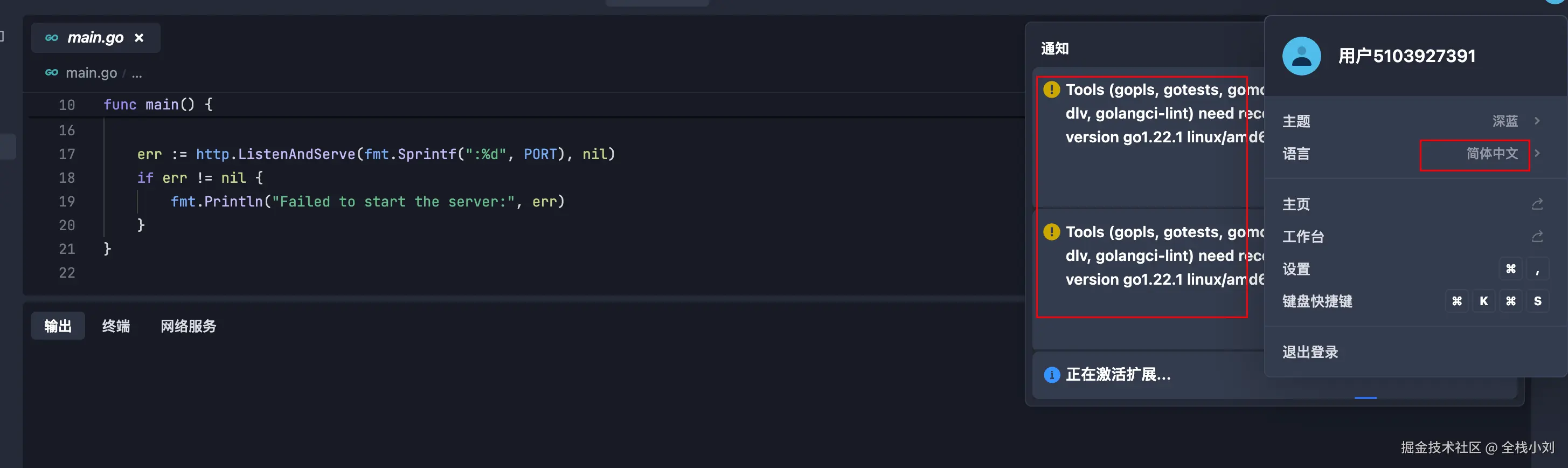Viewport: 1568px width, 468px height.
Task: Open the 语言 dropdown showing 简体中文
Action: [1492, 154]
